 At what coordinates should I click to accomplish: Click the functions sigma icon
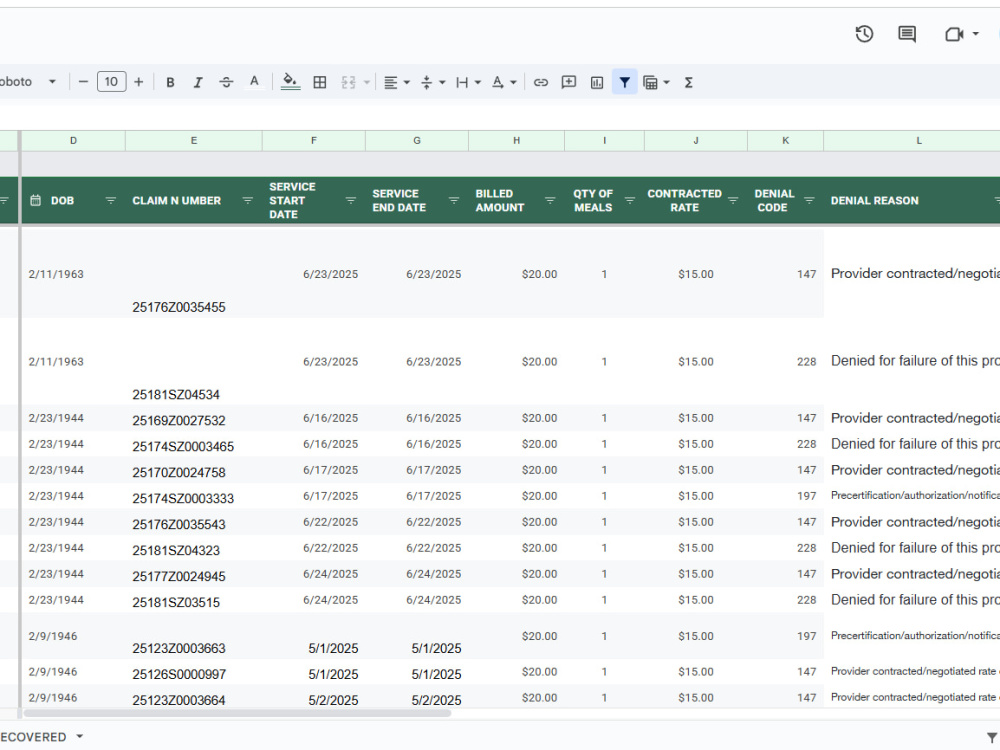(x=689, y=82)
